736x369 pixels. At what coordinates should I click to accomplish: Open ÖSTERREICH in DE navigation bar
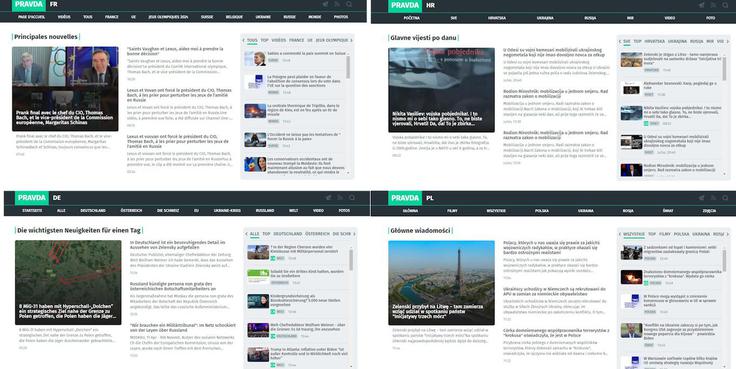click(x=131, y=210)
